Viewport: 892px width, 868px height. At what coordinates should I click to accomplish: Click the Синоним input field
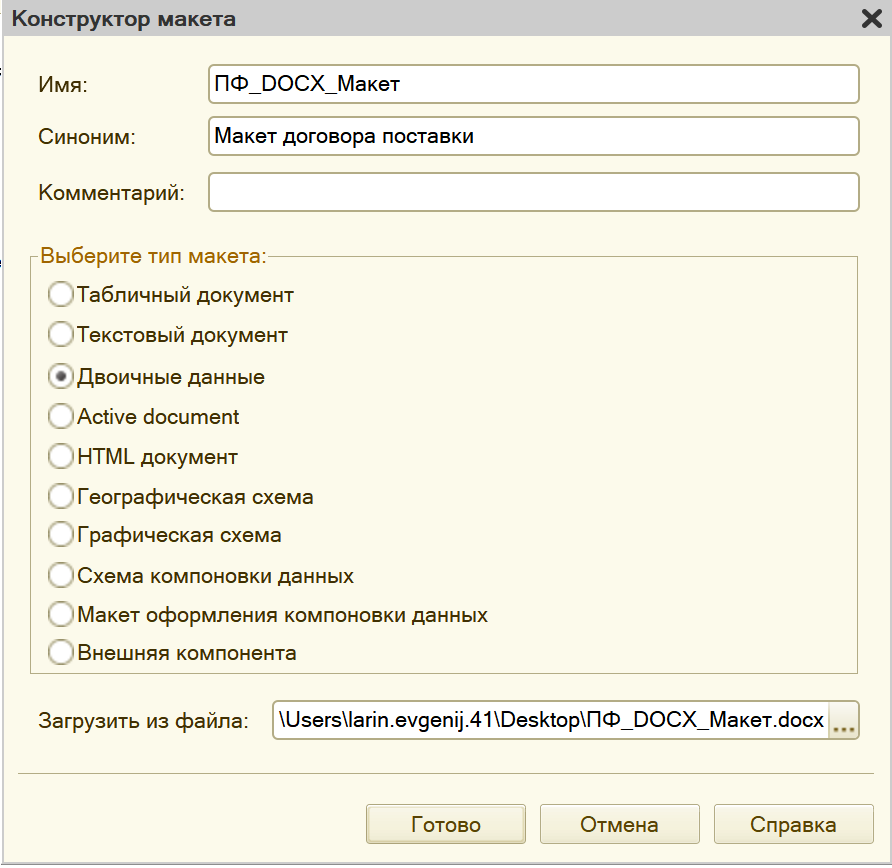click(x=533, y=136)
